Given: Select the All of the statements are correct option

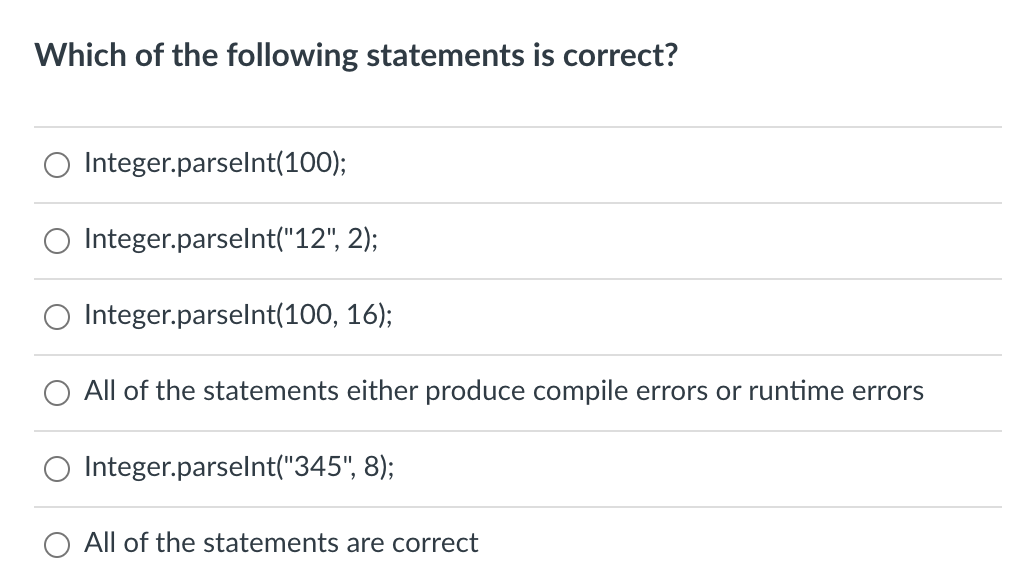Looking at the screenshot, I should pos(57,544).
